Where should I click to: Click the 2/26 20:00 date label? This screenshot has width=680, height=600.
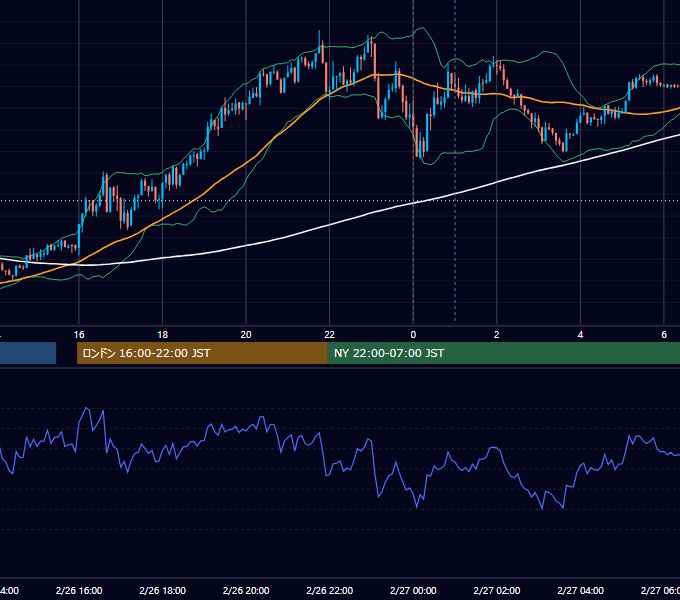(x=246, y=591)
